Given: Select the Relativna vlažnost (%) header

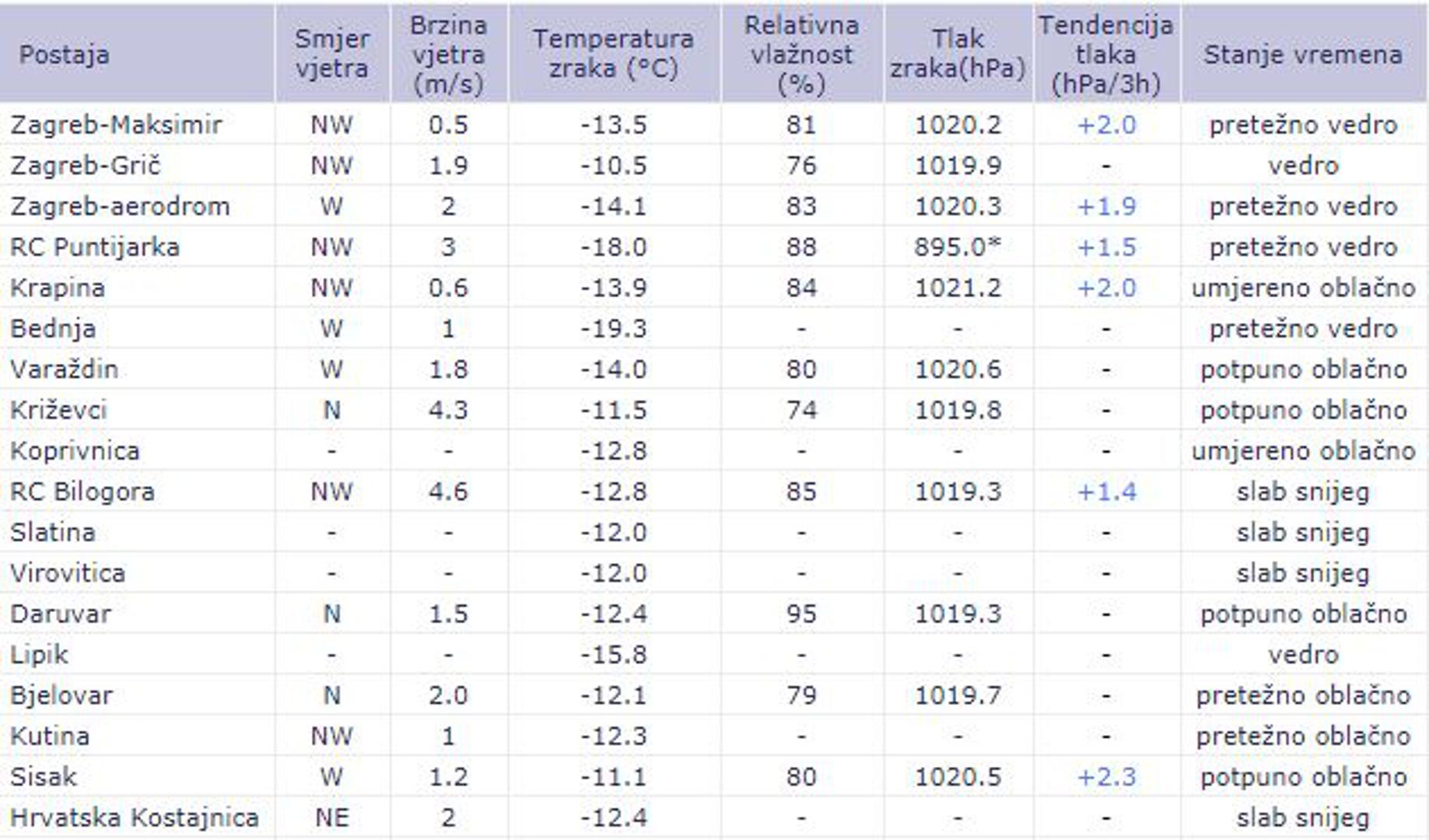Looking at the screenshot, I should click(x=801, y=54).
